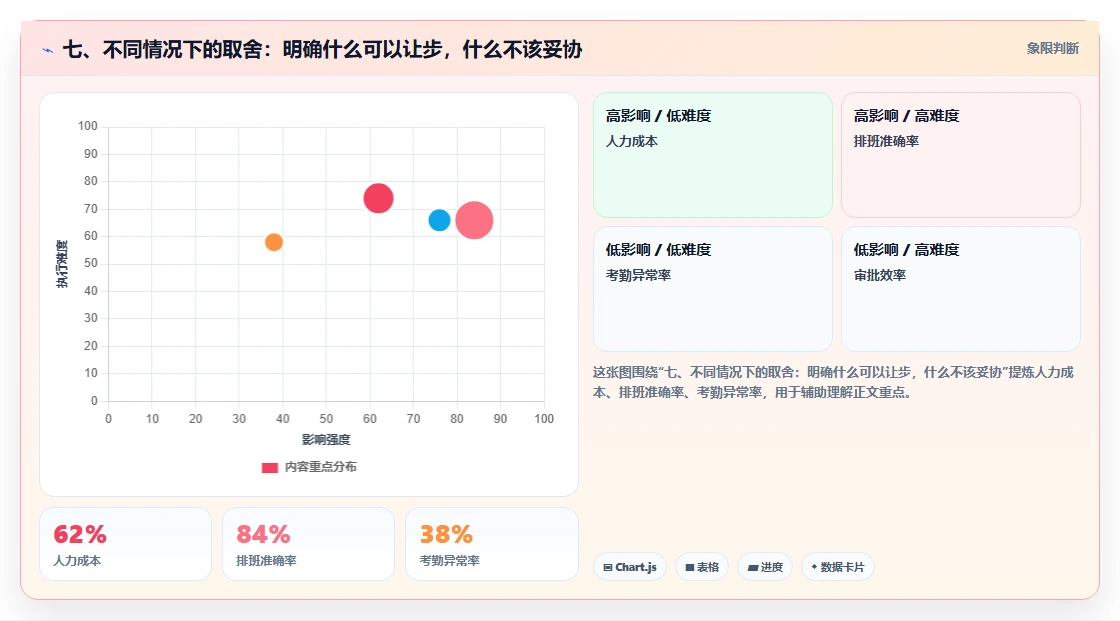
Task: Toggle the 内容重点分布 legend swatch
Action: 269,467
